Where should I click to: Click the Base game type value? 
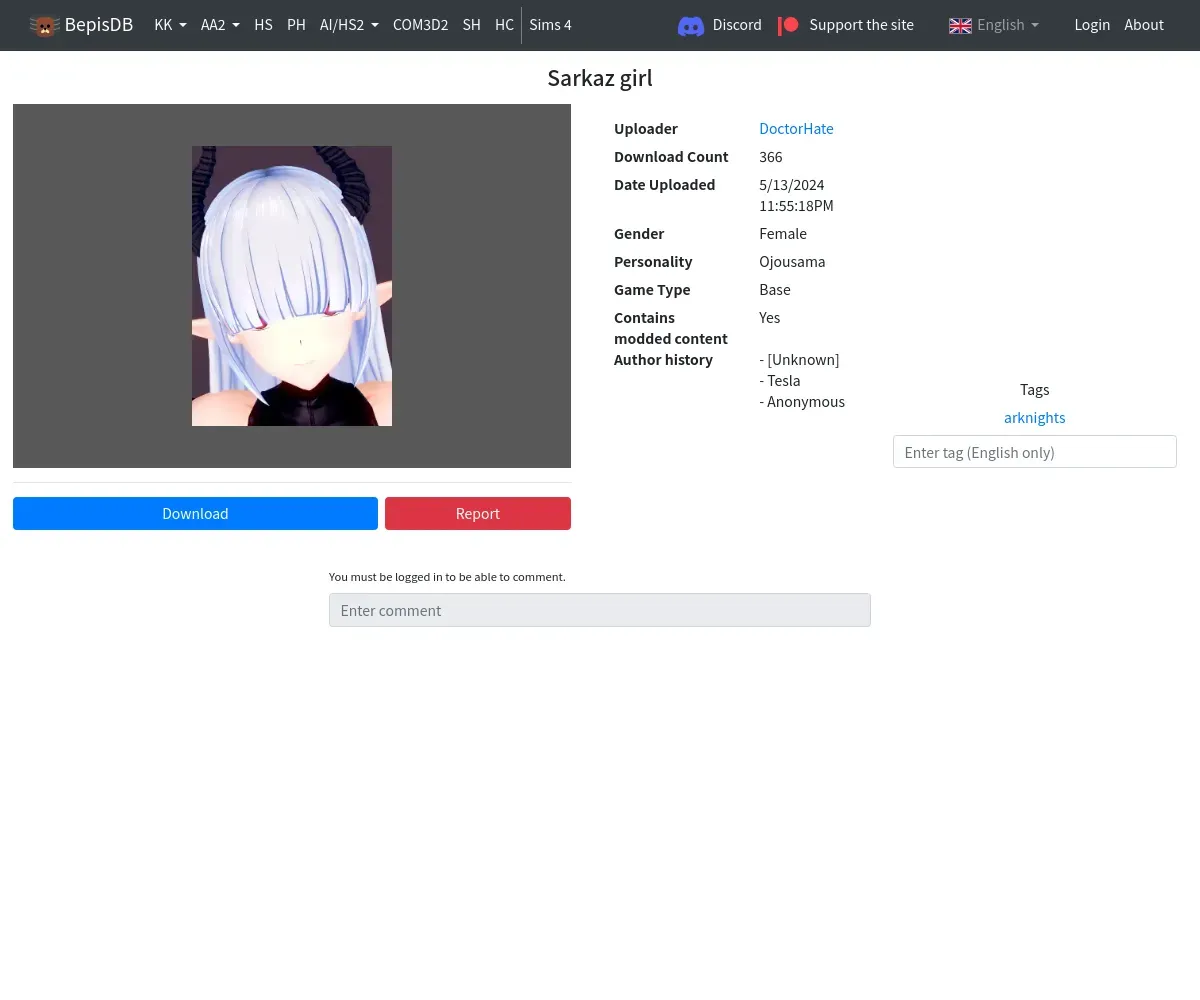tap(775, 289)
